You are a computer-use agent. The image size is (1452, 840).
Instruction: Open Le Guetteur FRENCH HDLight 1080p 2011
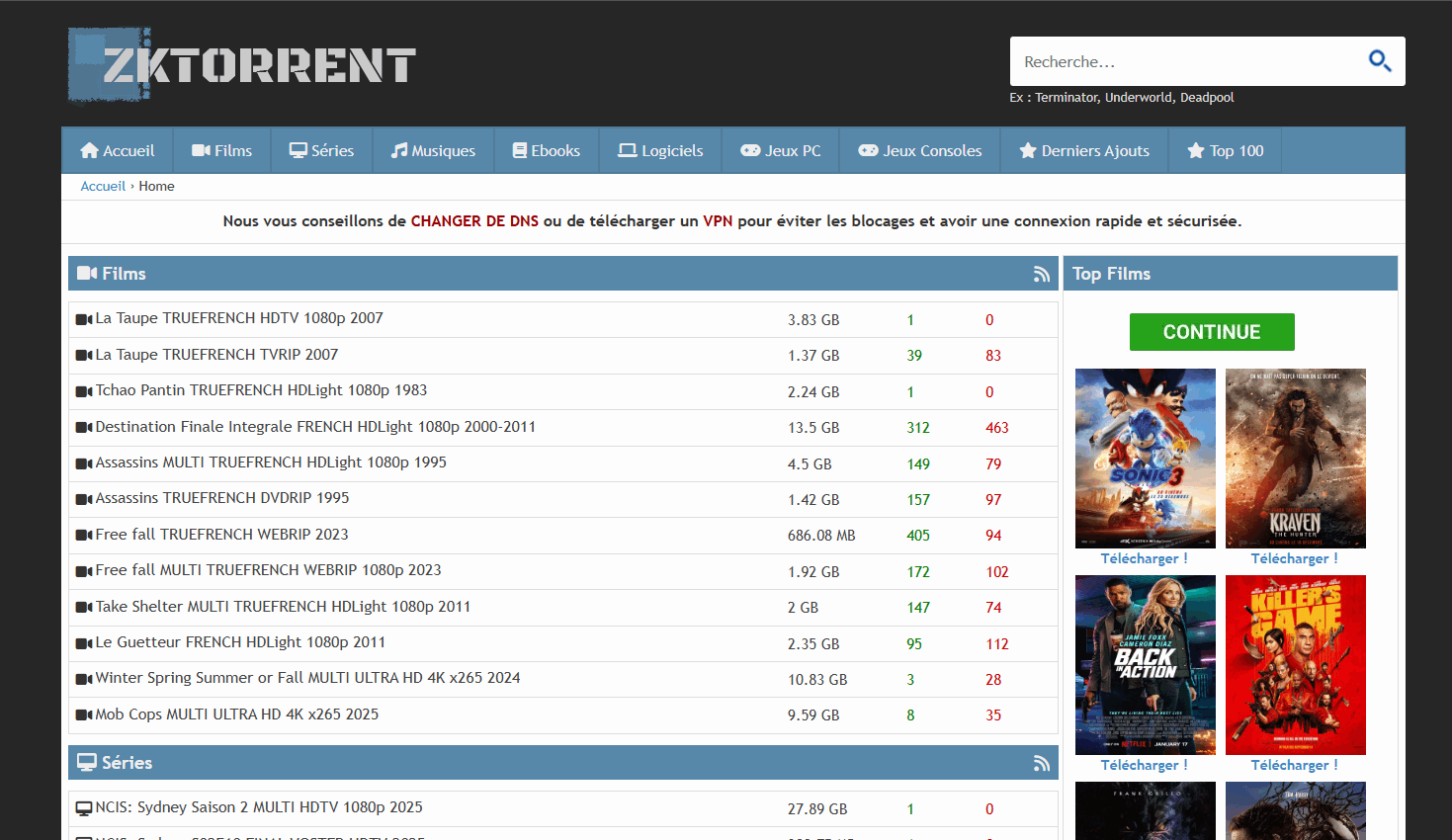(240, 642)
